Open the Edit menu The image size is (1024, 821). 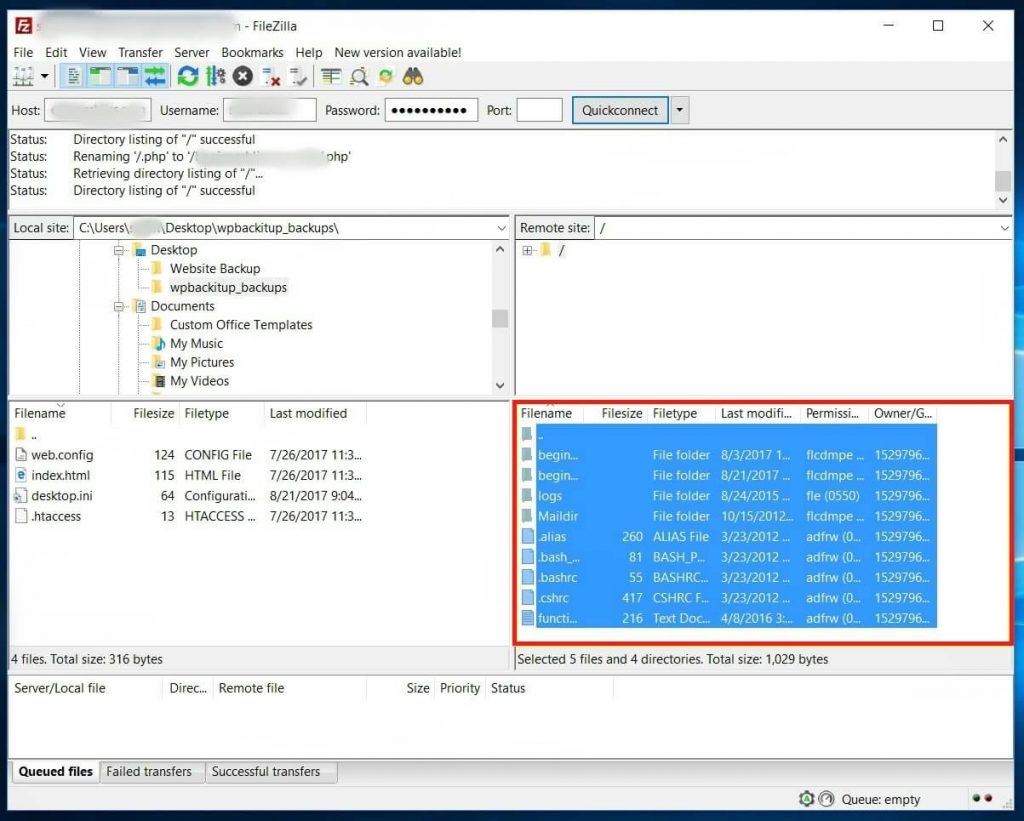[56, 52]
